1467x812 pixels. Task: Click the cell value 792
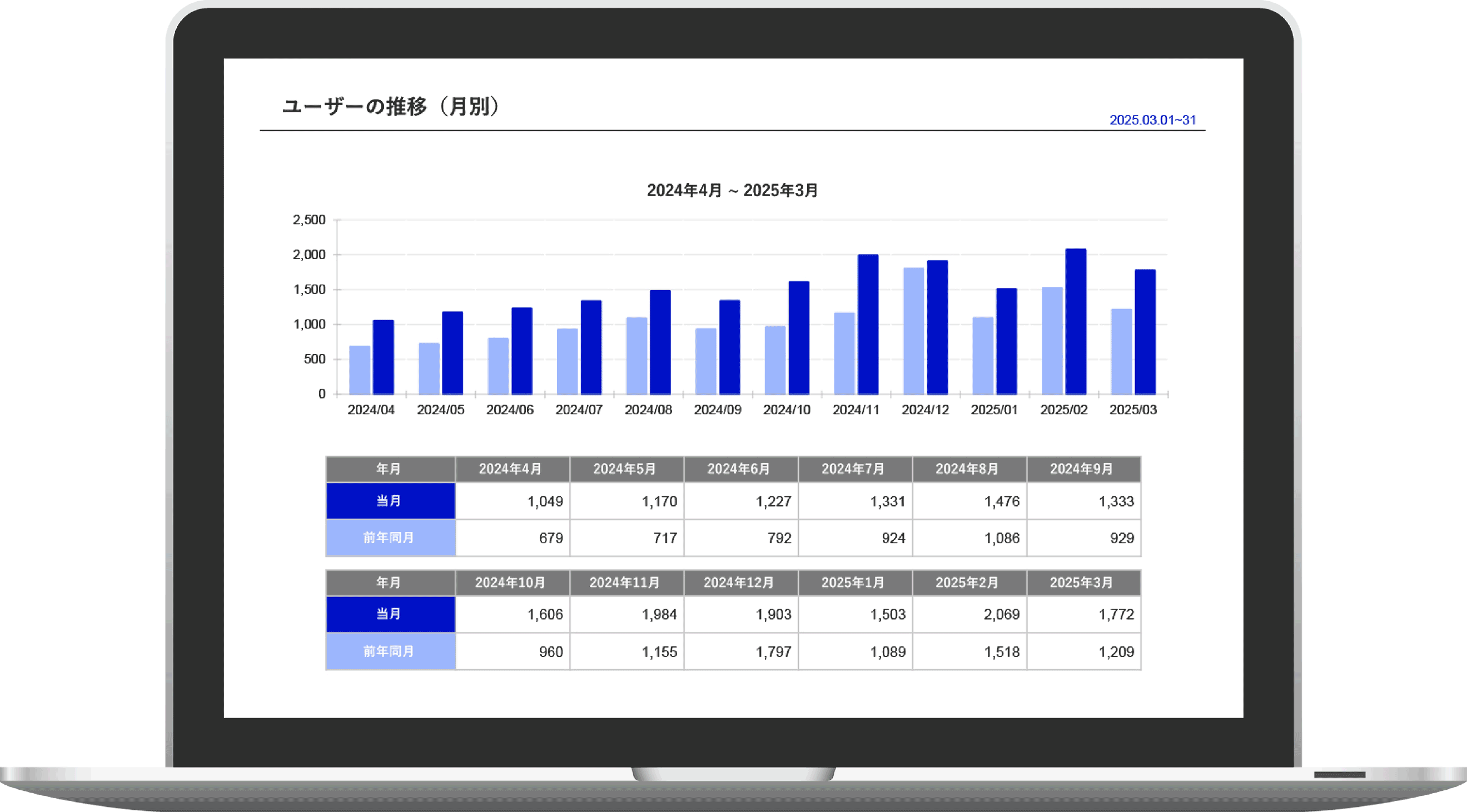pos(779,538)
